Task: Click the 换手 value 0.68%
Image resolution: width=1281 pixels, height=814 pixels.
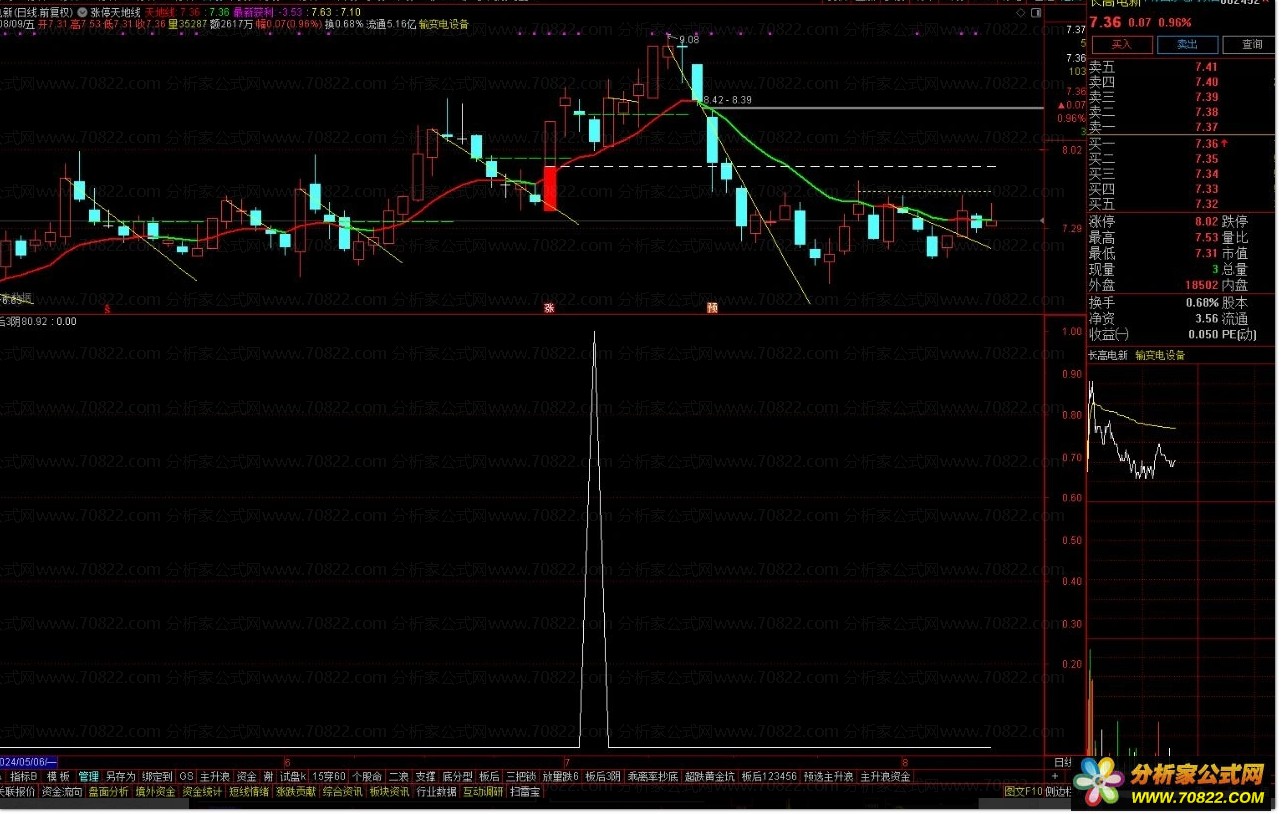Action: (x=1202, y=303)
